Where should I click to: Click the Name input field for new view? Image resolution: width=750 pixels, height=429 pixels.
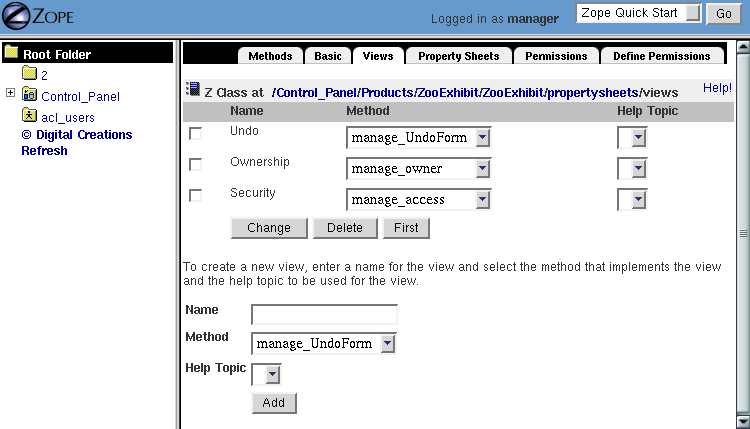click(x=324, y=314)
